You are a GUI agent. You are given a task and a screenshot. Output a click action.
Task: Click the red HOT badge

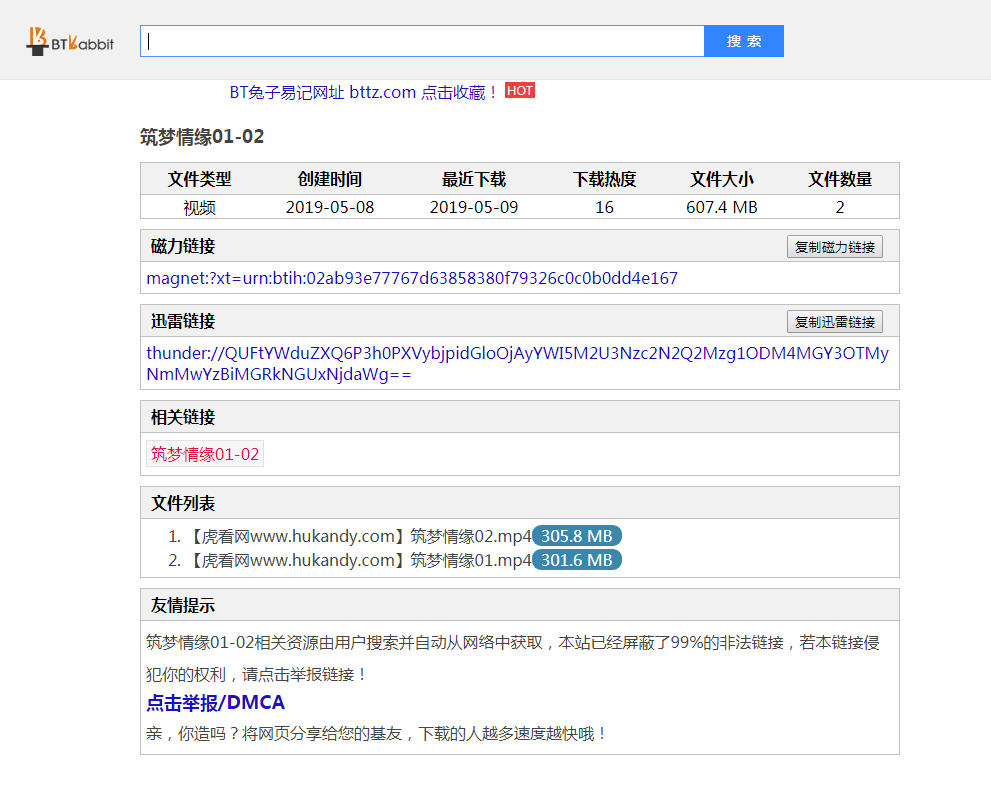click(x=519, y=91)
